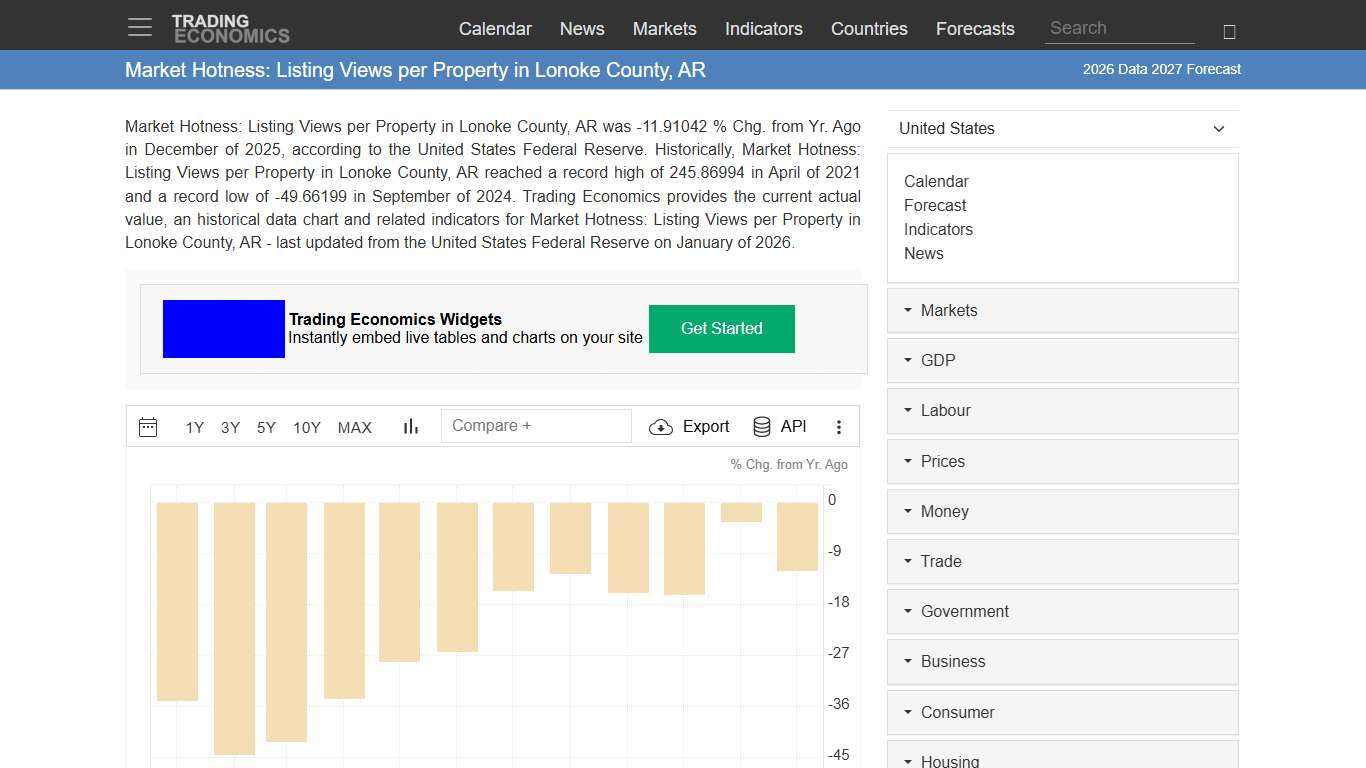Screen dimensions: 1366x768
Task: Expand the Housing section
Action: tap(949, 760)
